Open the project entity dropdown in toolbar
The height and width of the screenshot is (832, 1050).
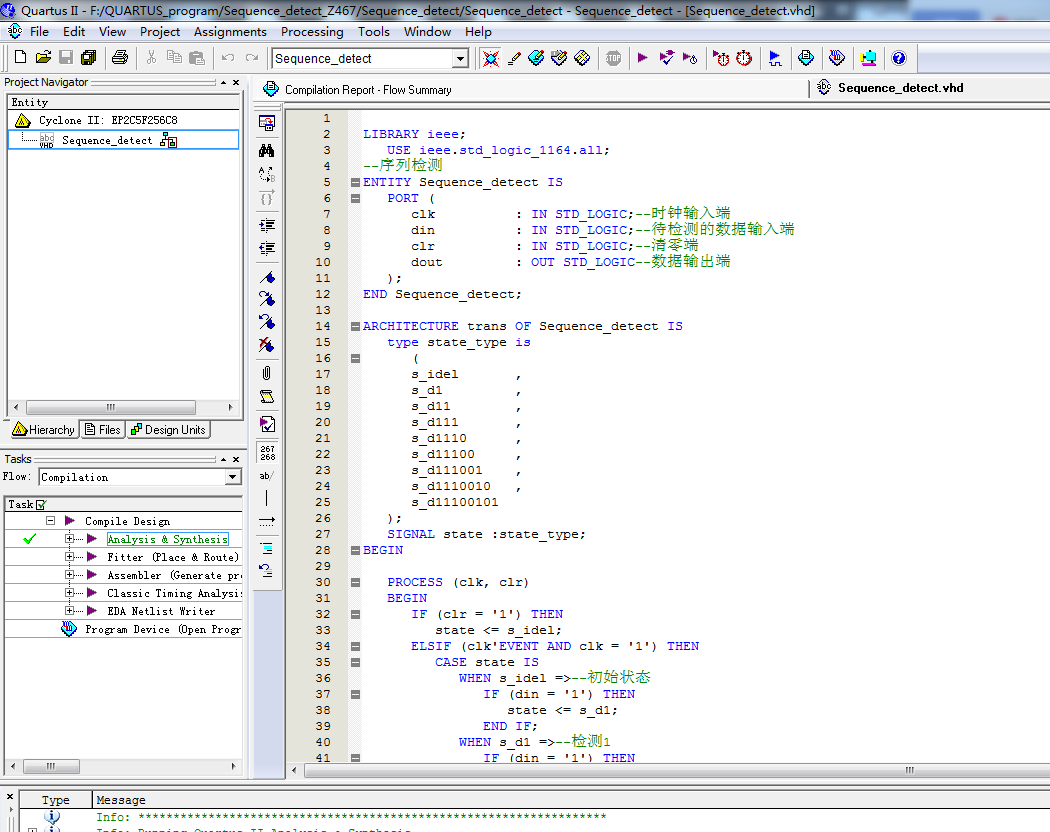460,59
